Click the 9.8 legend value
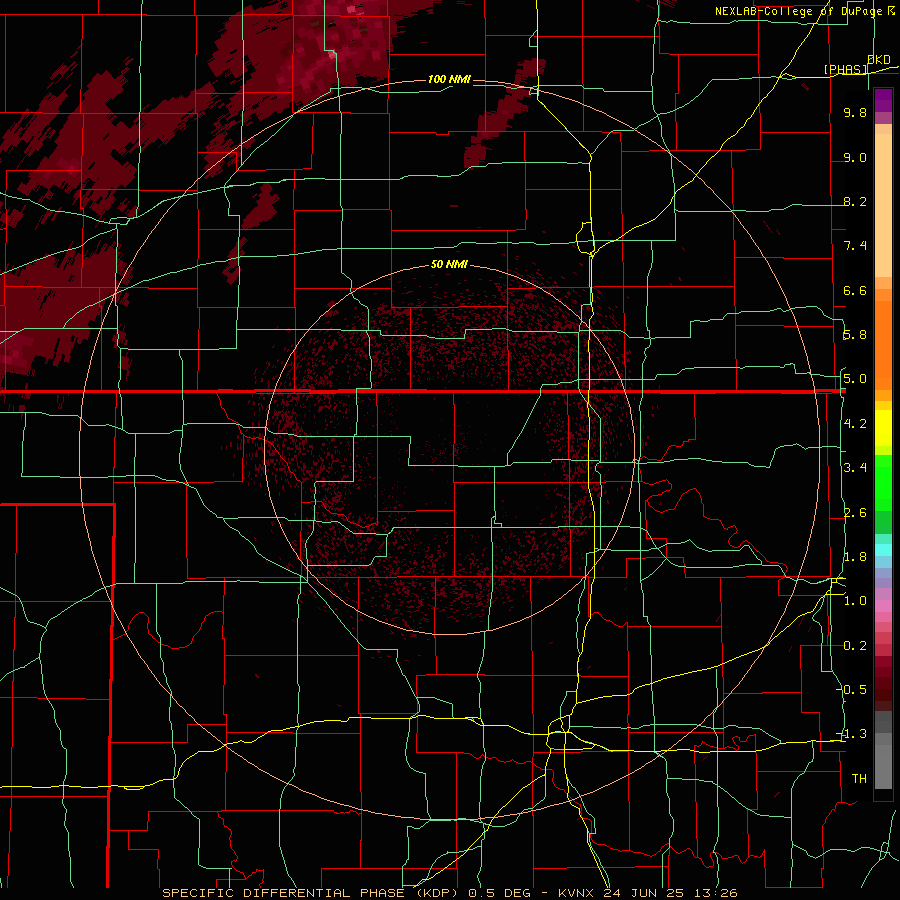The image size is (900, 900). [855, 112]
